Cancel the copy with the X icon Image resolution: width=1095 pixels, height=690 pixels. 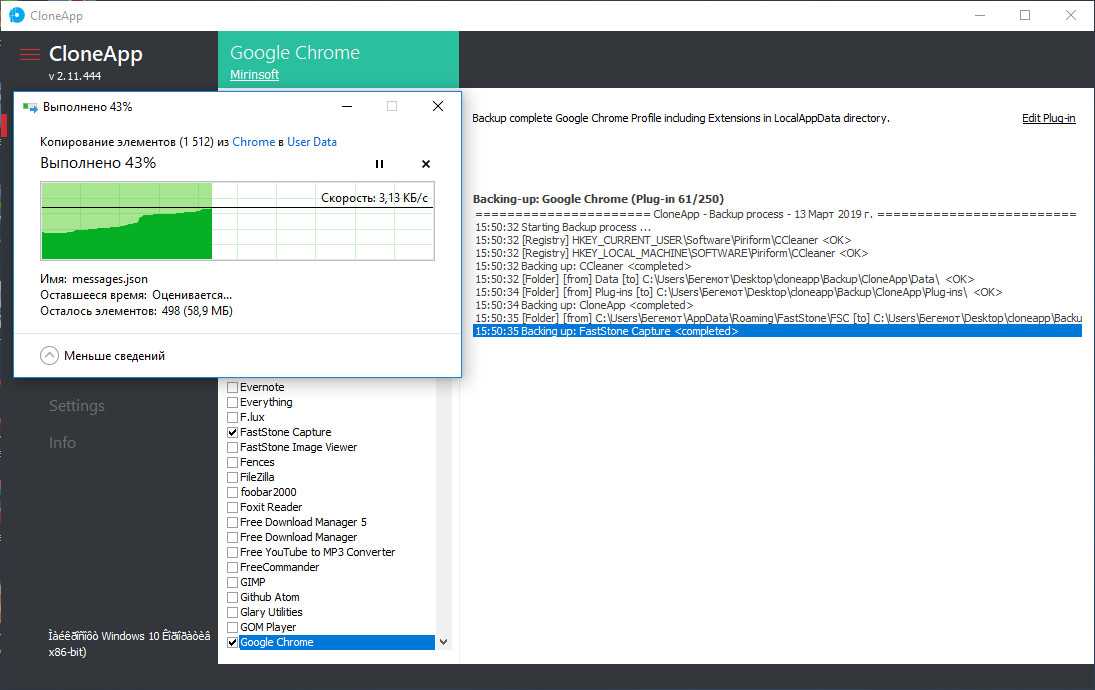pyautogui.click(x=426, y=164)
